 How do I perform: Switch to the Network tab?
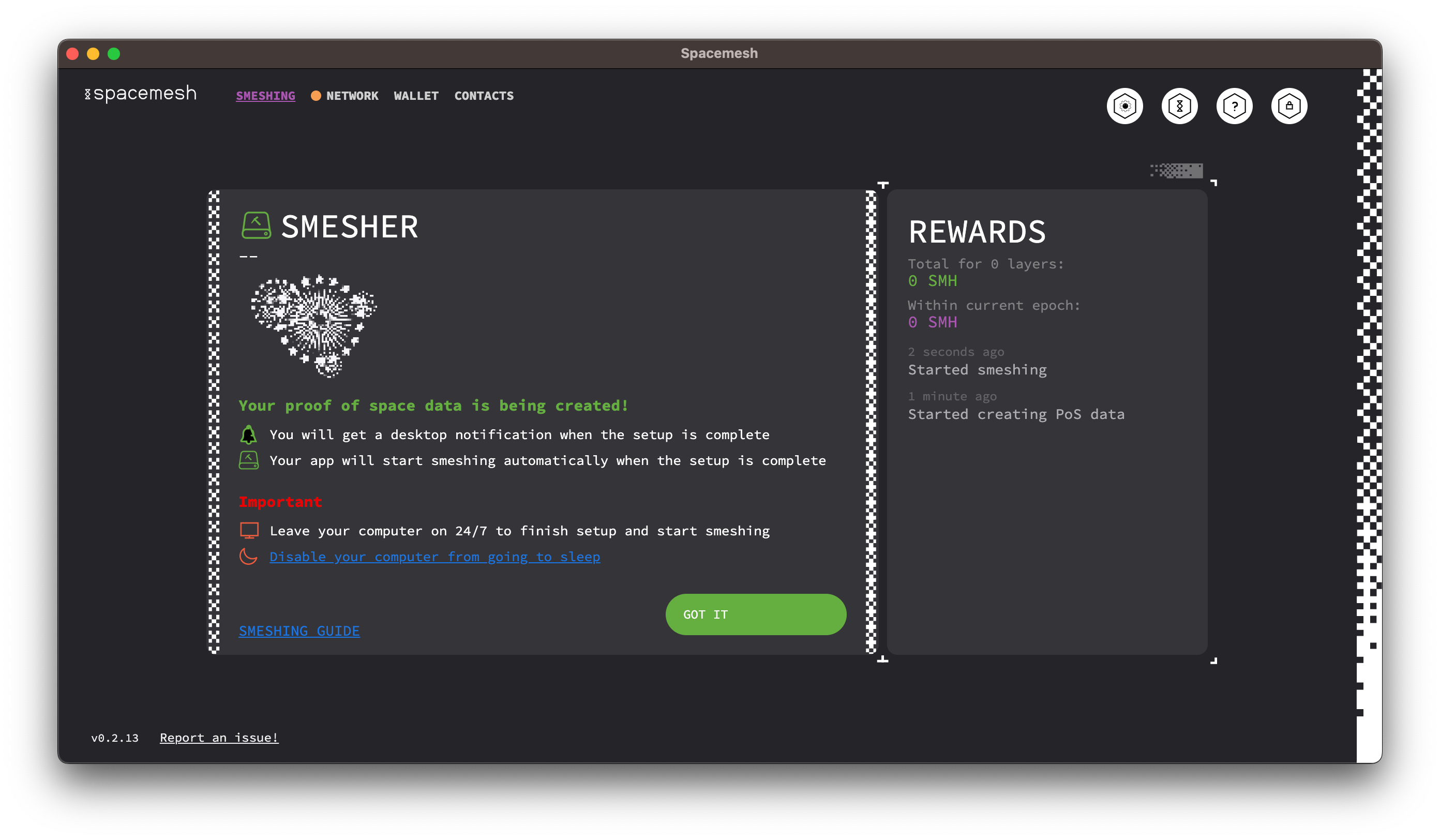[352, 96]
